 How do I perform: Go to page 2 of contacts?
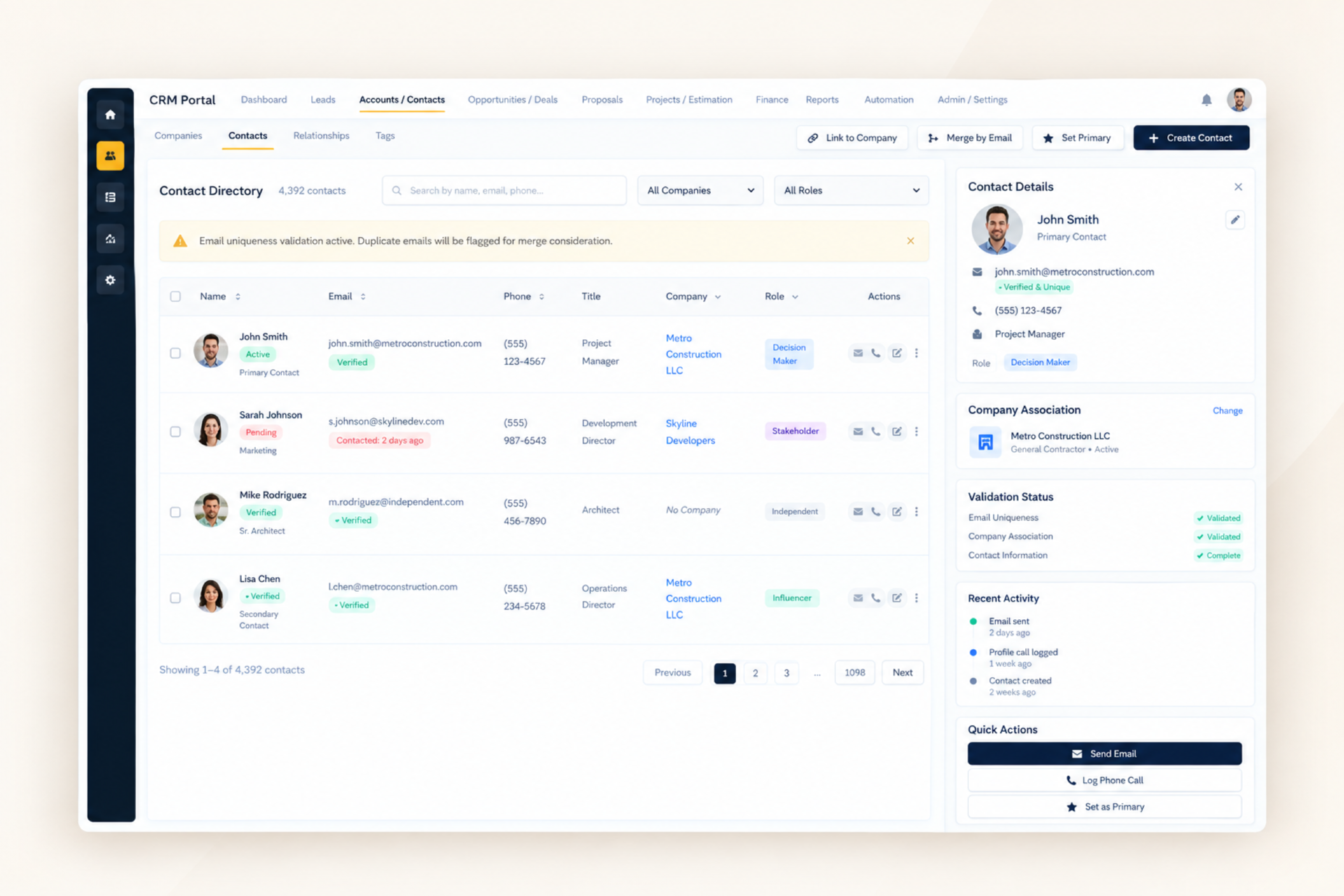[755, 673]
